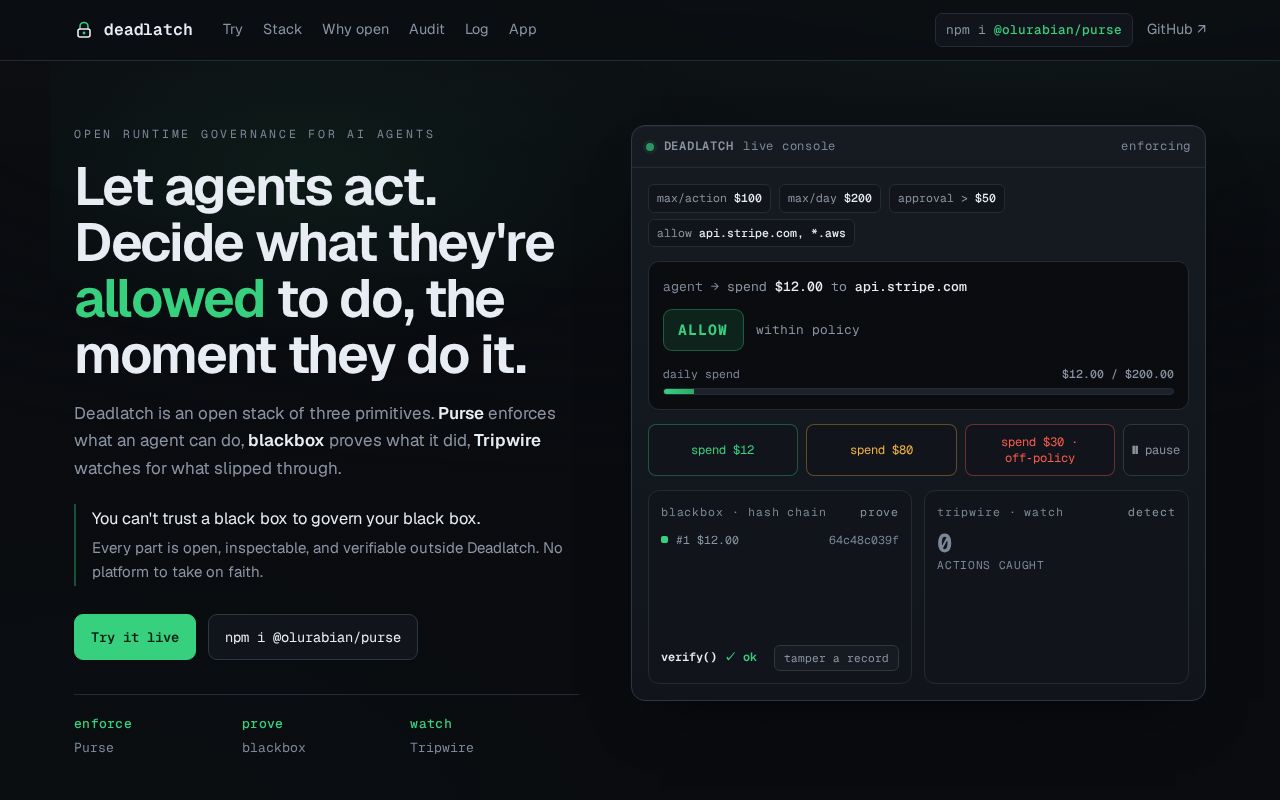This screenshot has width=1280, height=800.
Task: Click the watch Tripwire item
Action: [442, 735]
